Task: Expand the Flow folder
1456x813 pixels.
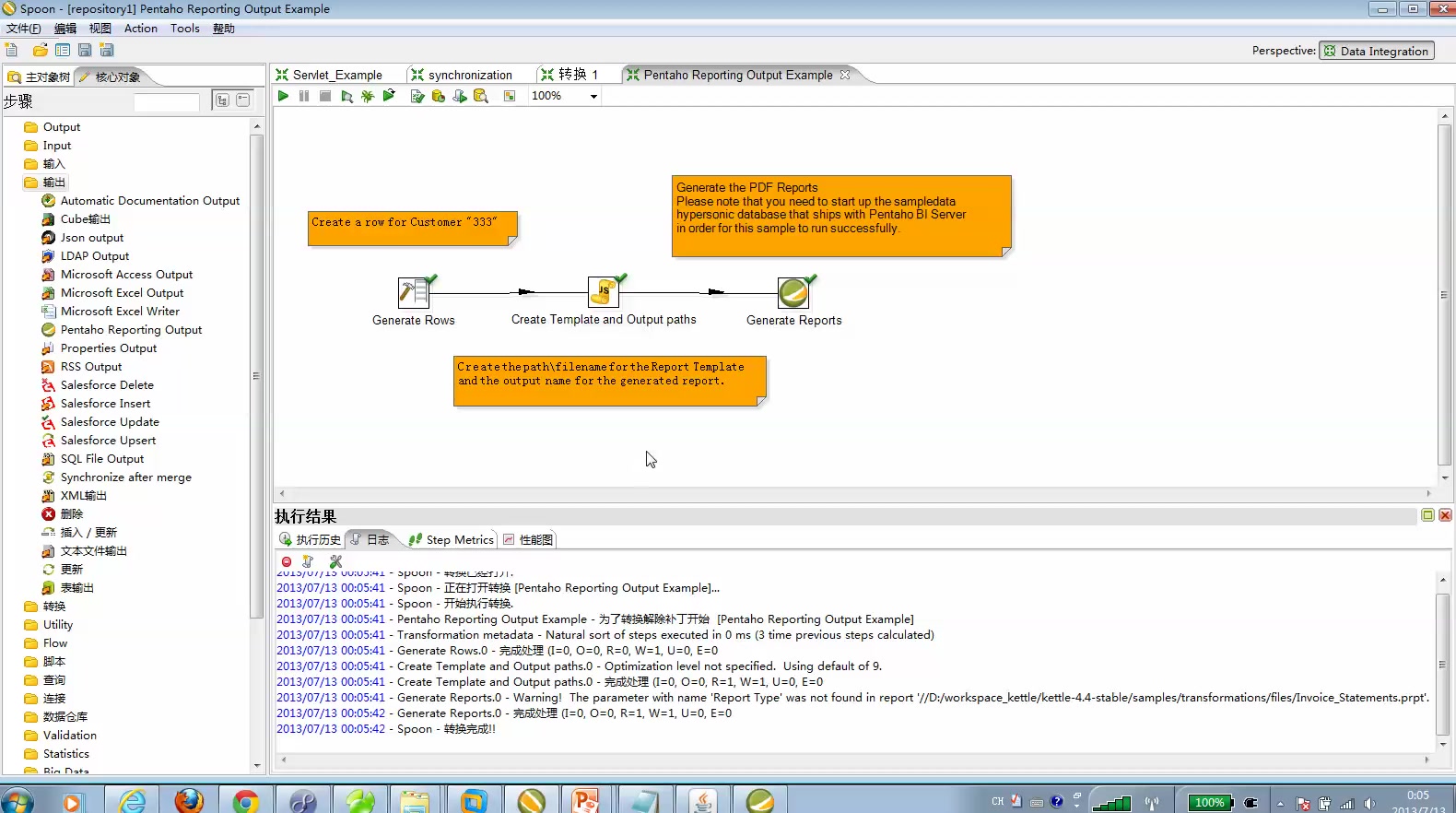Action: (46, 643)
